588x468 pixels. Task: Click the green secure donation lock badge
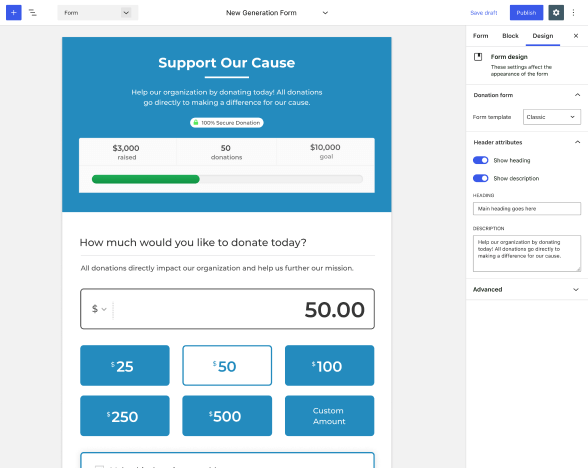point(226,123)
